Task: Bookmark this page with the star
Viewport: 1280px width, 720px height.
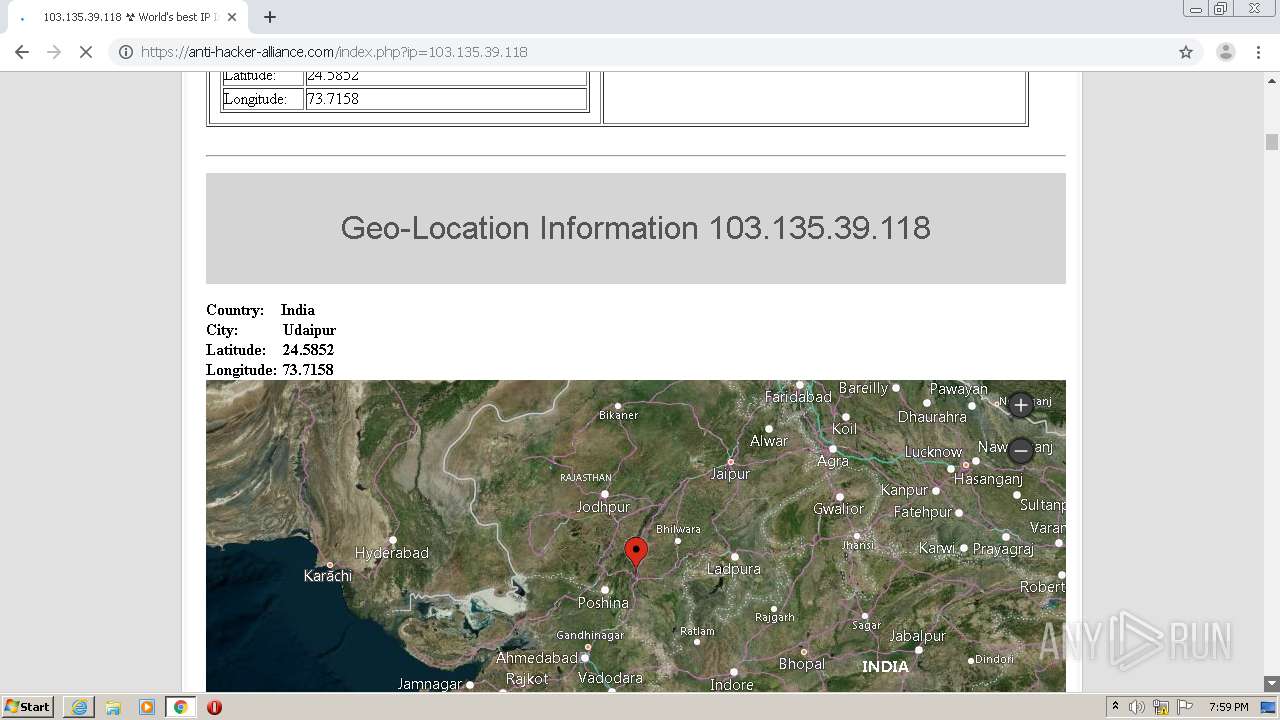Action: [x=1186, y=52]
